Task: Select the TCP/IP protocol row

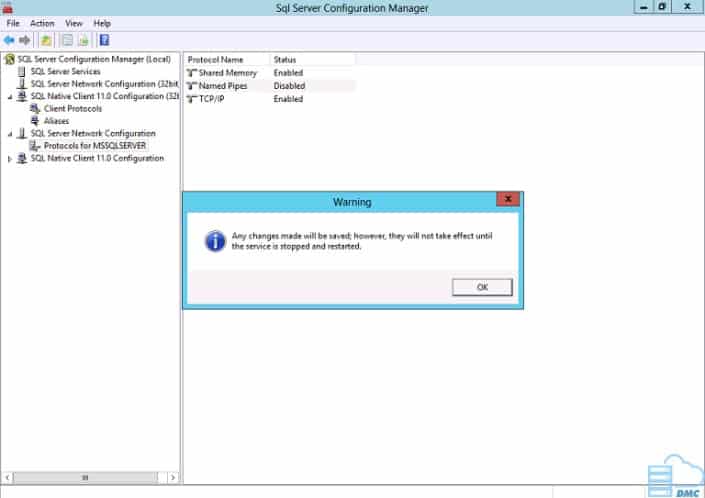Action: 270,99
